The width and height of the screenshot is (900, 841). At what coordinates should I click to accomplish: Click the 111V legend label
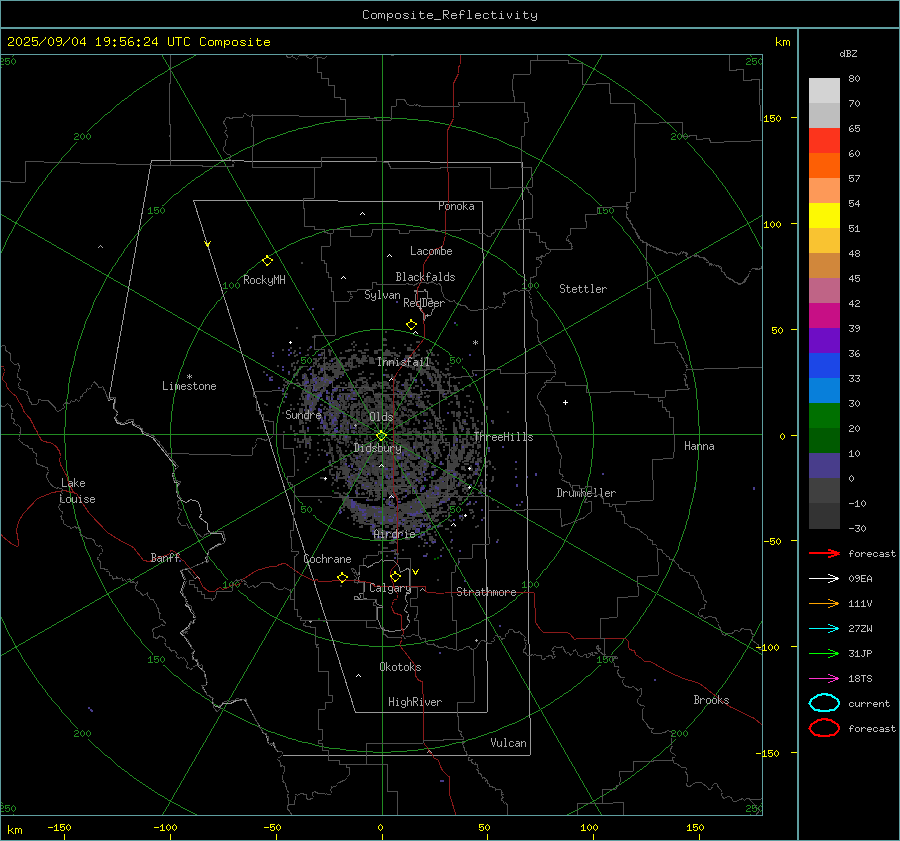point(860,603)
